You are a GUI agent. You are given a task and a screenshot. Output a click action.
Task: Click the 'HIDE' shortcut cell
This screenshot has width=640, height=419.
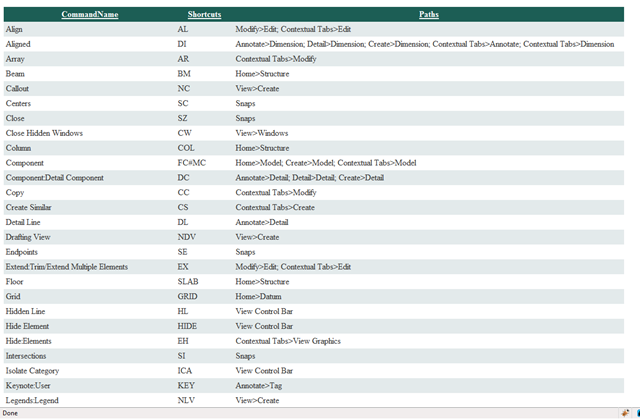point(187,326)
